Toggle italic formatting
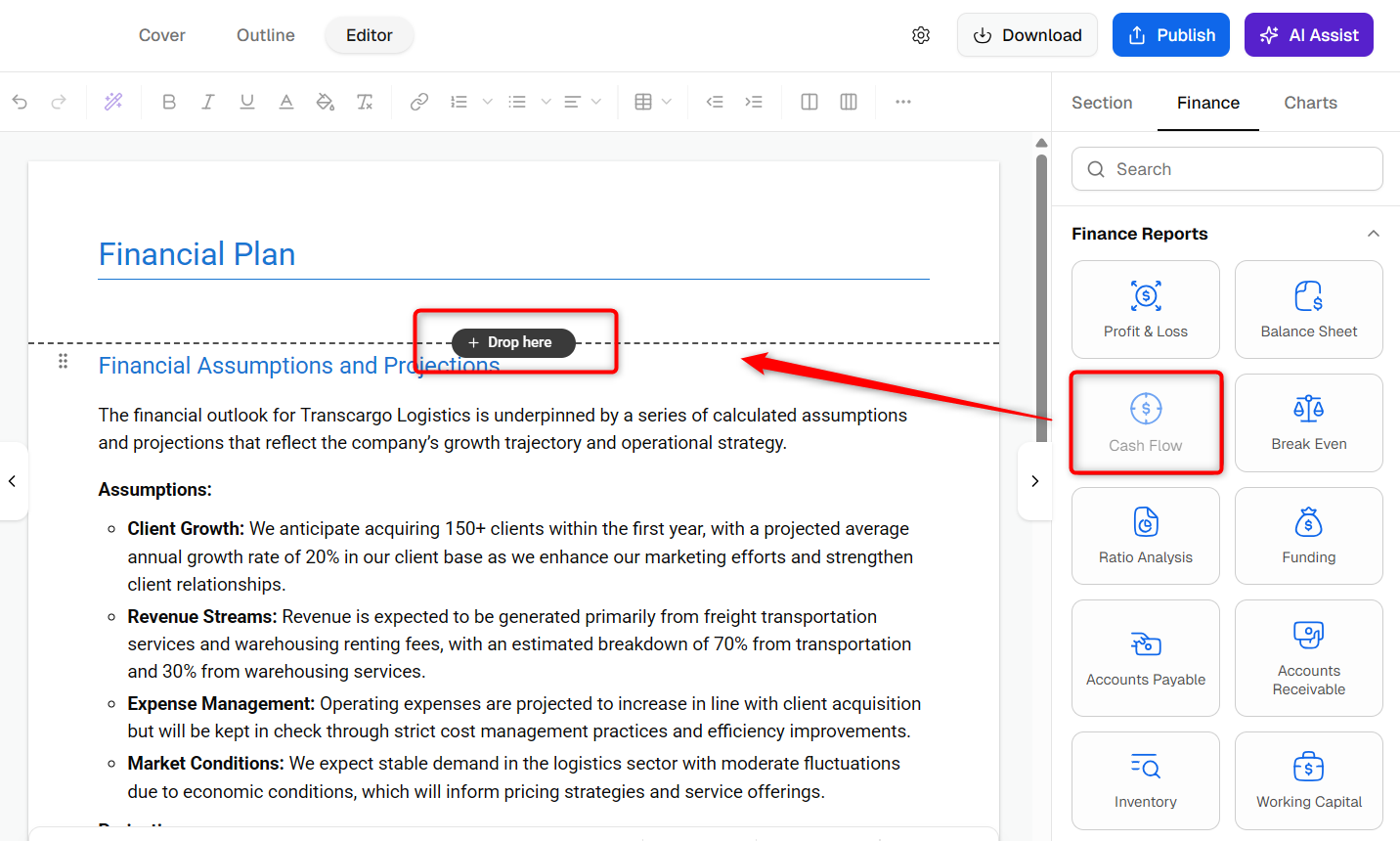Screen dimensions: 1400x841 pos(208,102)
